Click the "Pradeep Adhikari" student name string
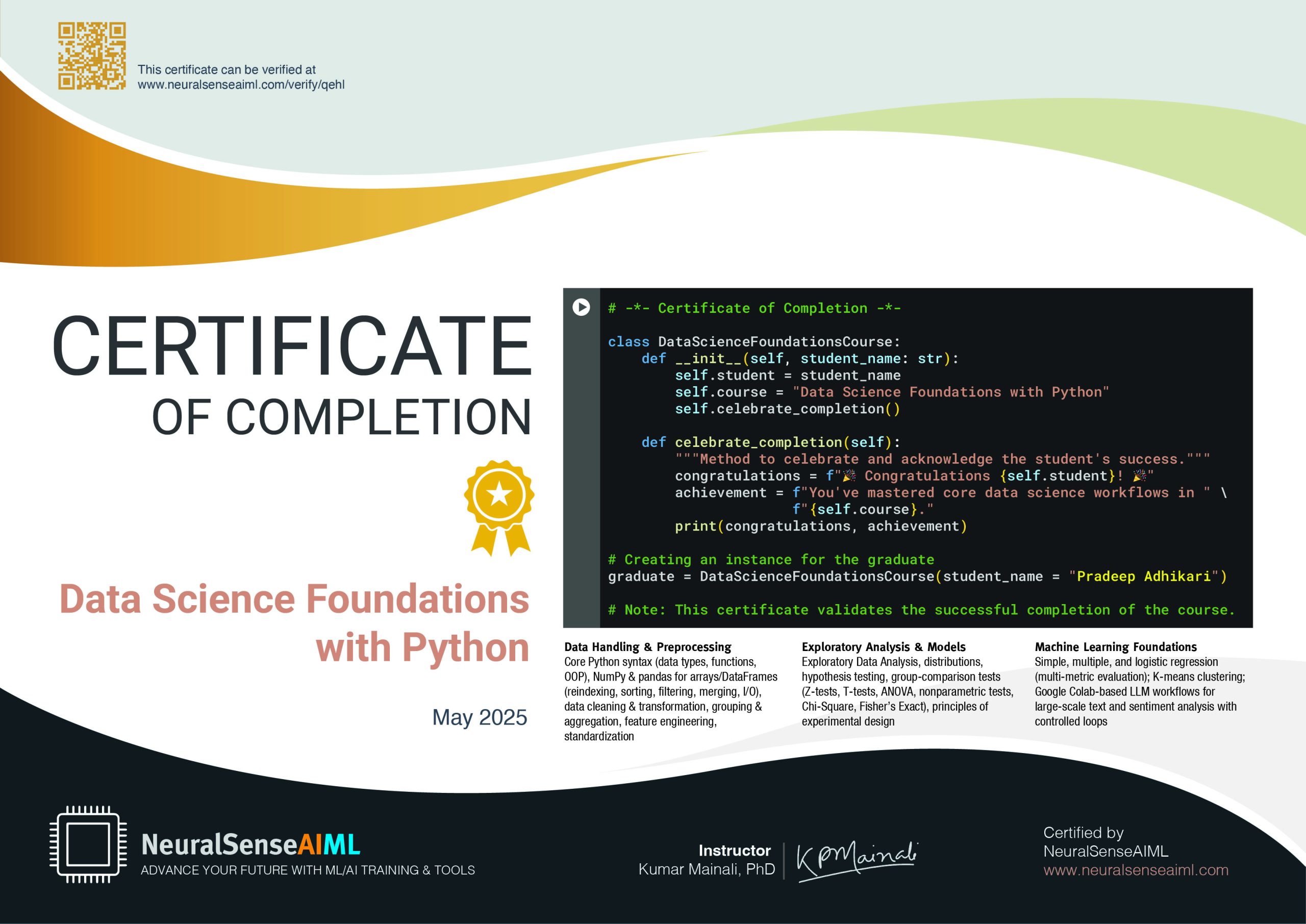Viewport: 1306px width, 924px height. [x=1143, y=577]
